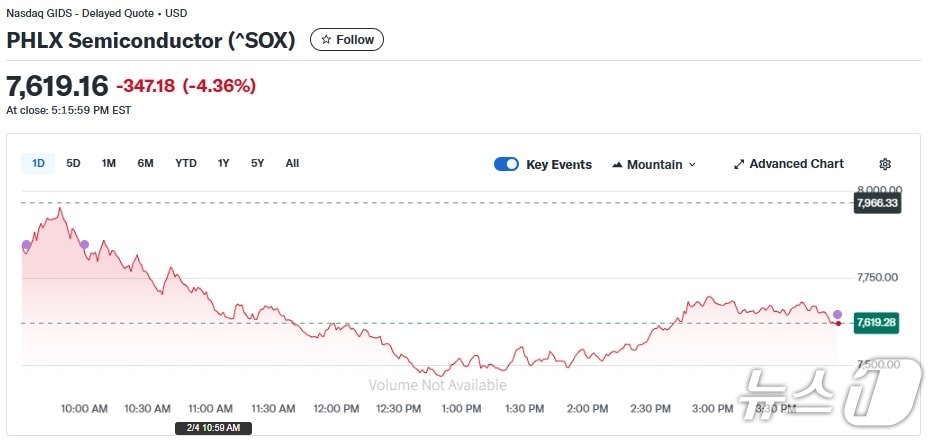Screen dimensions: 936x440
Task: Show All historical chart data
Action: click(x=292, y=163)
